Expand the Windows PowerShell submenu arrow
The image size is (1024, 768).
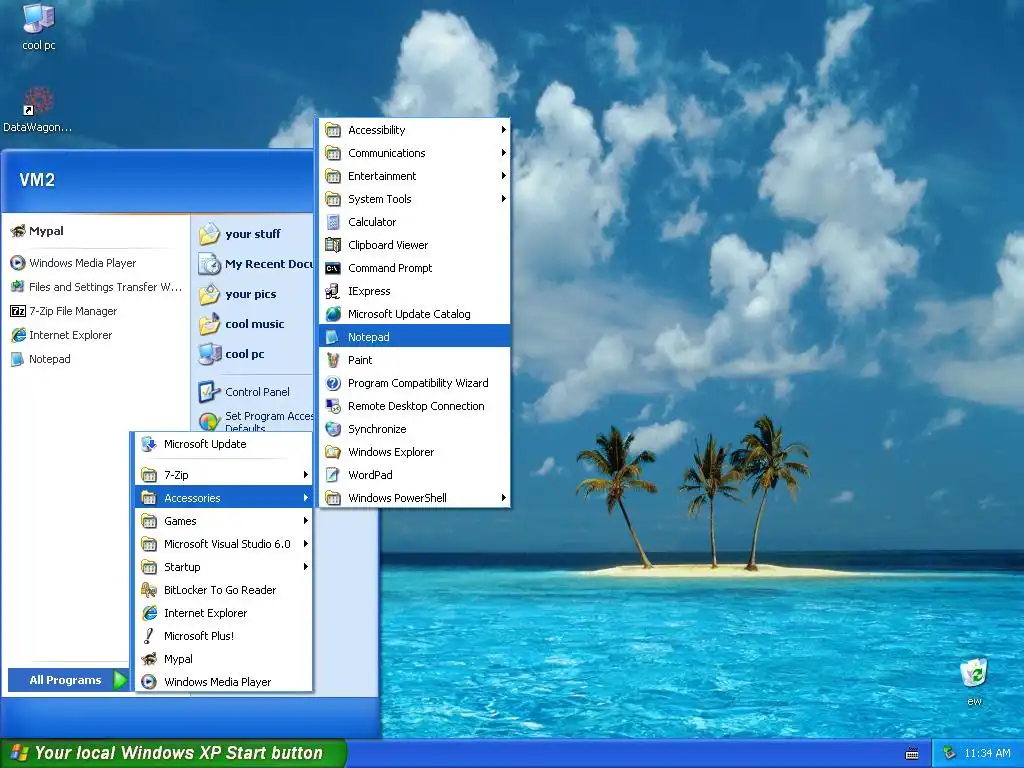(x=504, y=498)
